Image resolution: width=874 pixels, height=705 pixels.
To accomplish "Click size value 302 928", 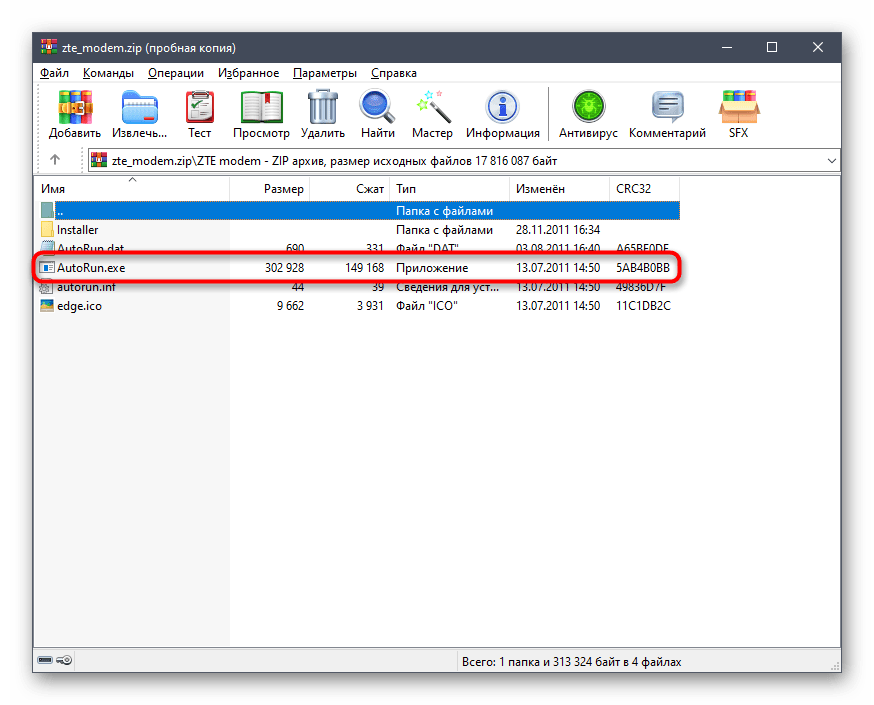I will 284,268.
